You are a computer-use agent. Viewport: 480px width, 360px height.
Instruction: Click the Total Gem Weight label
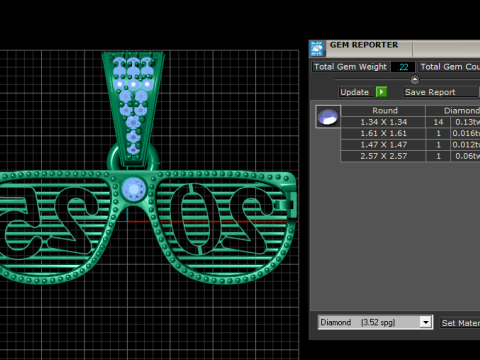pos(350,67)
